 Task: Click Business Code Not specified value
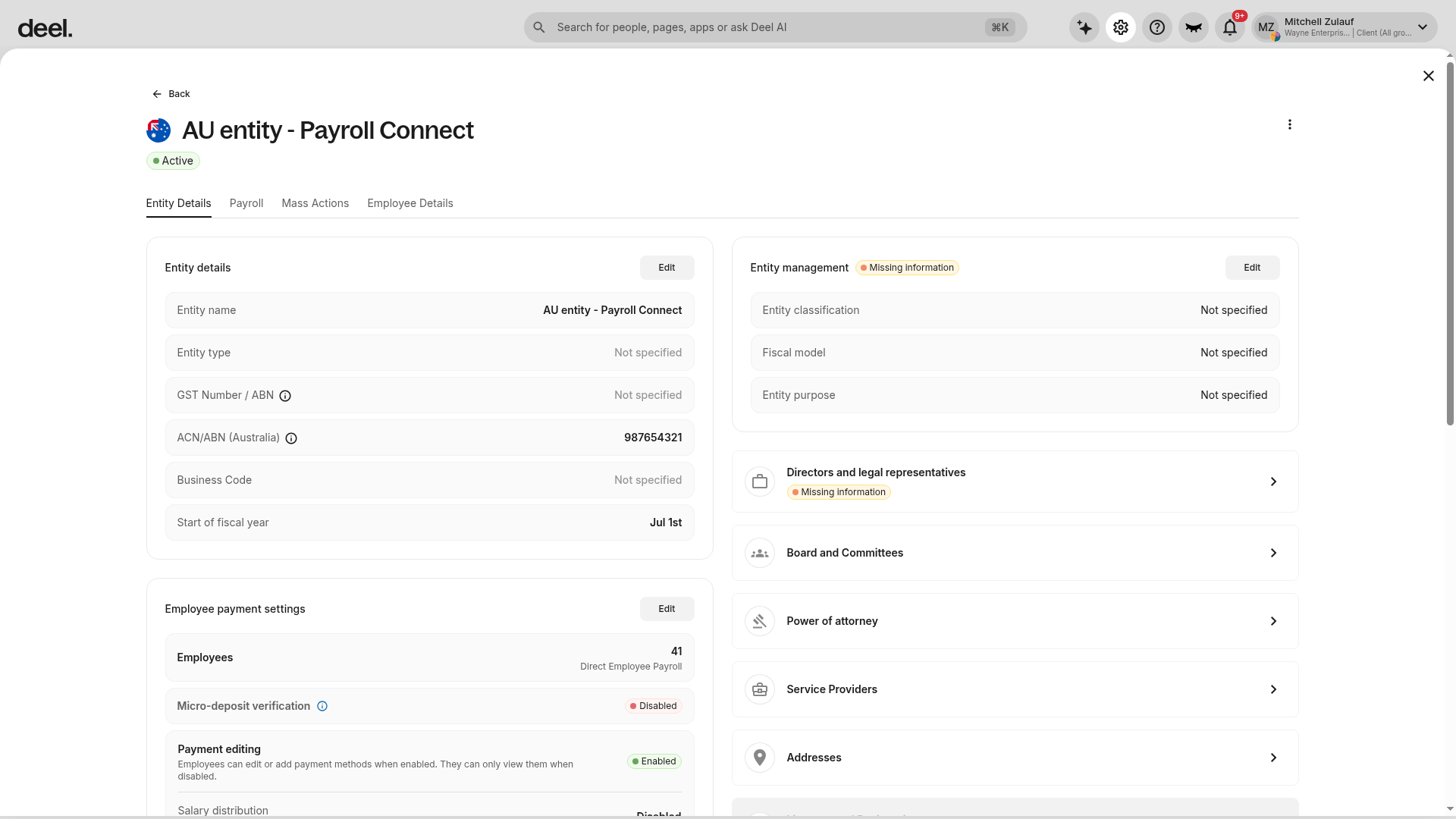point(648,480)
